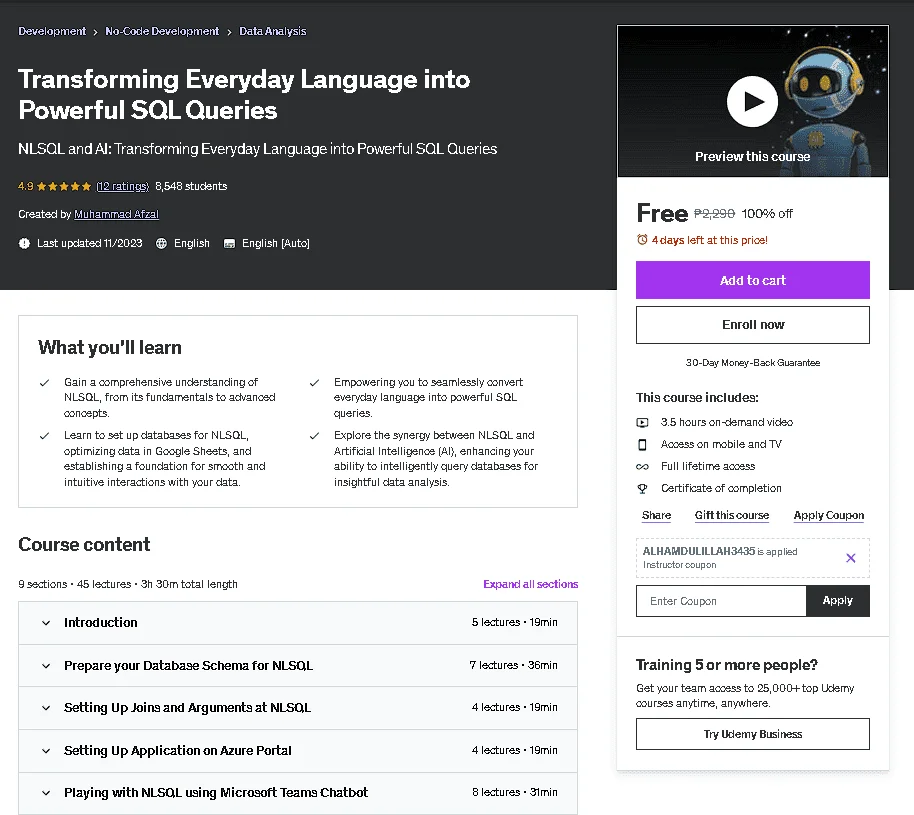Click the closed captions icon

229,243
